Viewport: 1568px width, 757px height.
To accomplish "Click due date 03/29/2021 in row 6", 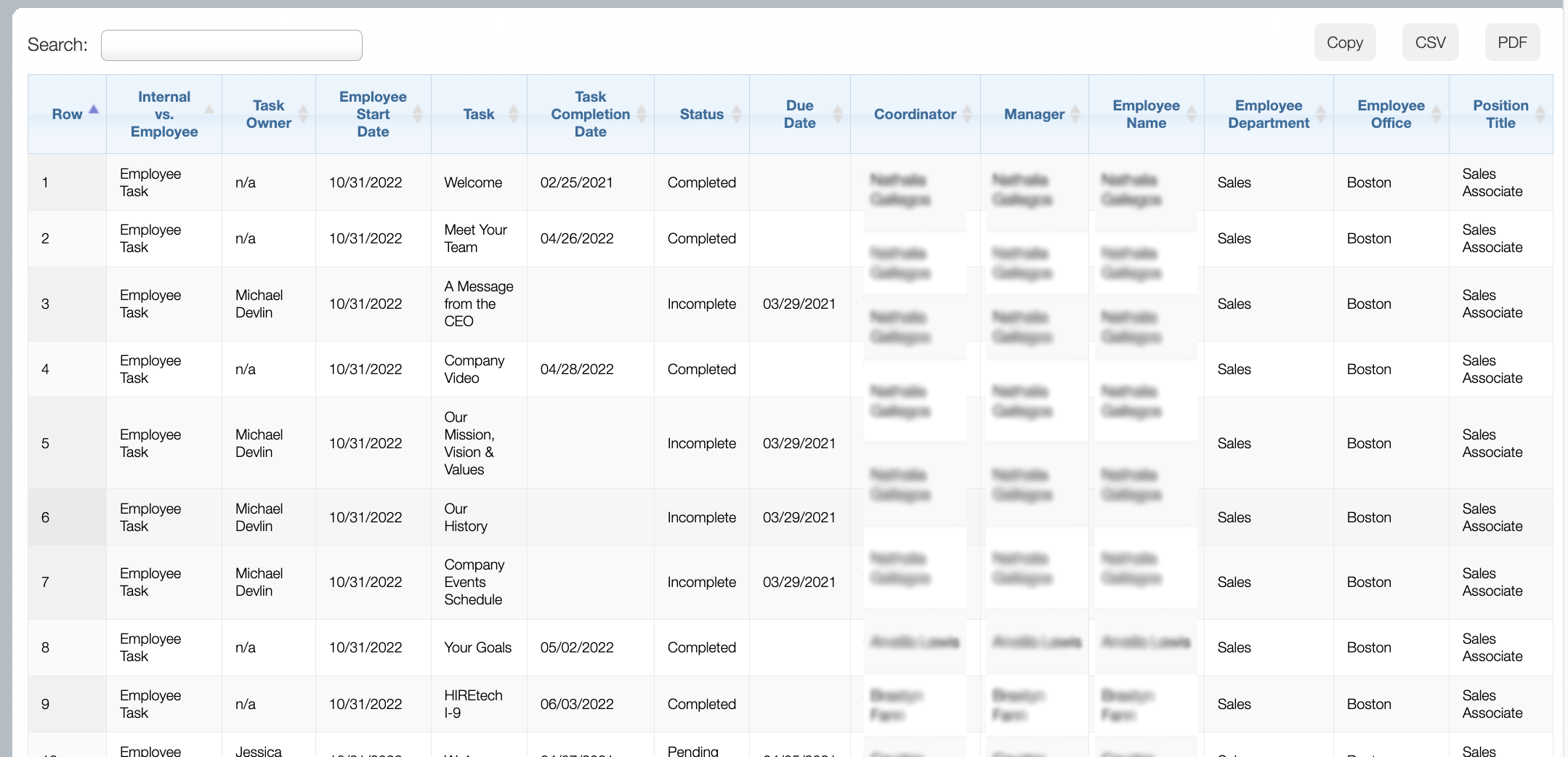I will [x=799, y=517].
